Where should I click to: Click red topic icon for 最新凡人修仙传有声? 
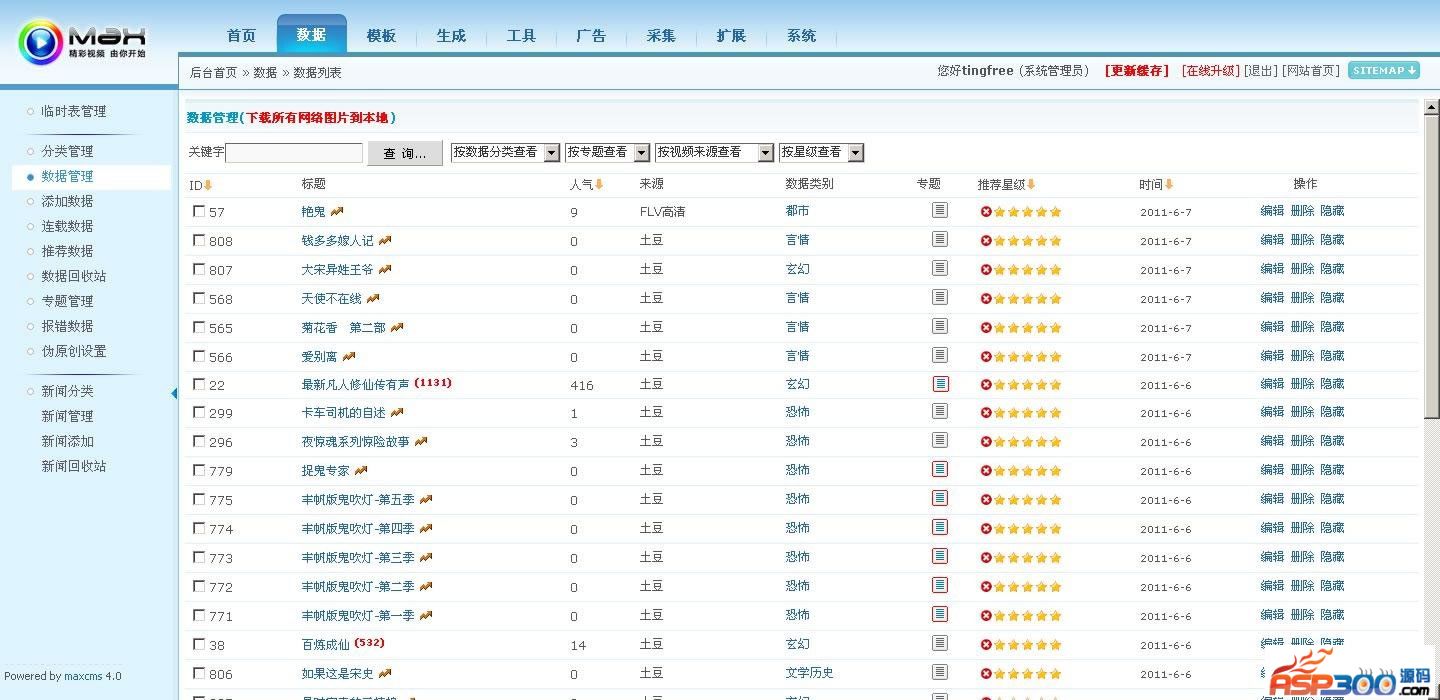[x=939, y=384]
